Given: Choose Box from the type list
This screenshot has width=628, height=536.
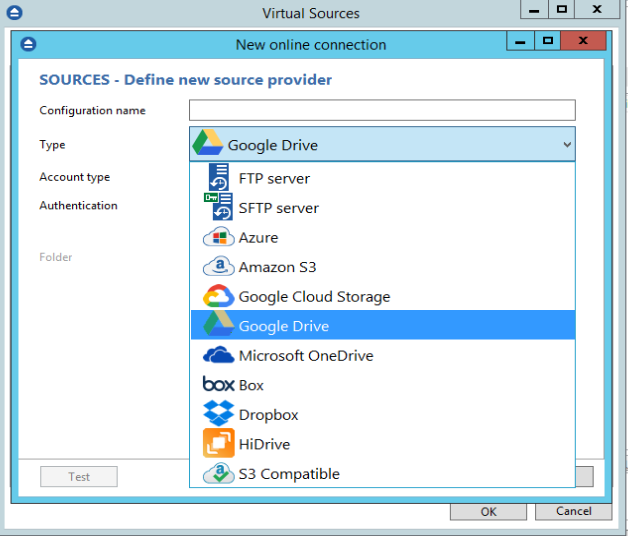Looking at the screenshot, I should point(382,385).
